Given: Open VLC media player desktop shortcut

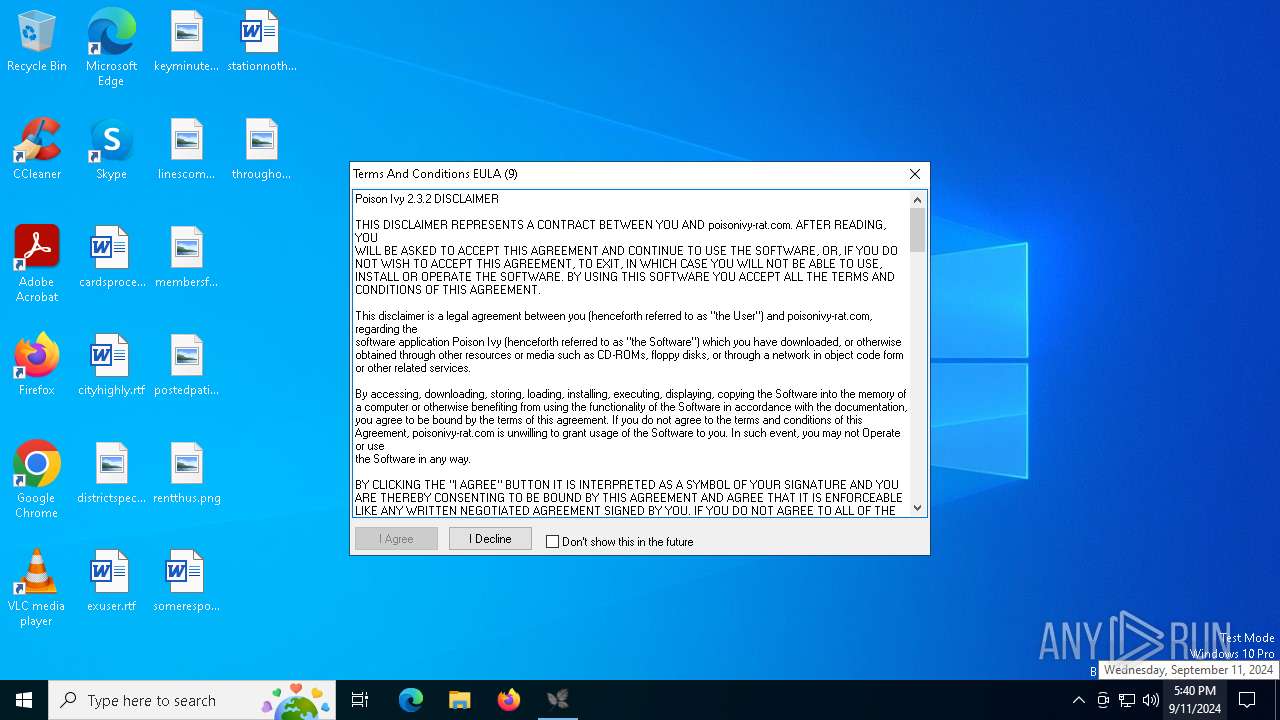Looking at the screenshot, I should [37, 588].
